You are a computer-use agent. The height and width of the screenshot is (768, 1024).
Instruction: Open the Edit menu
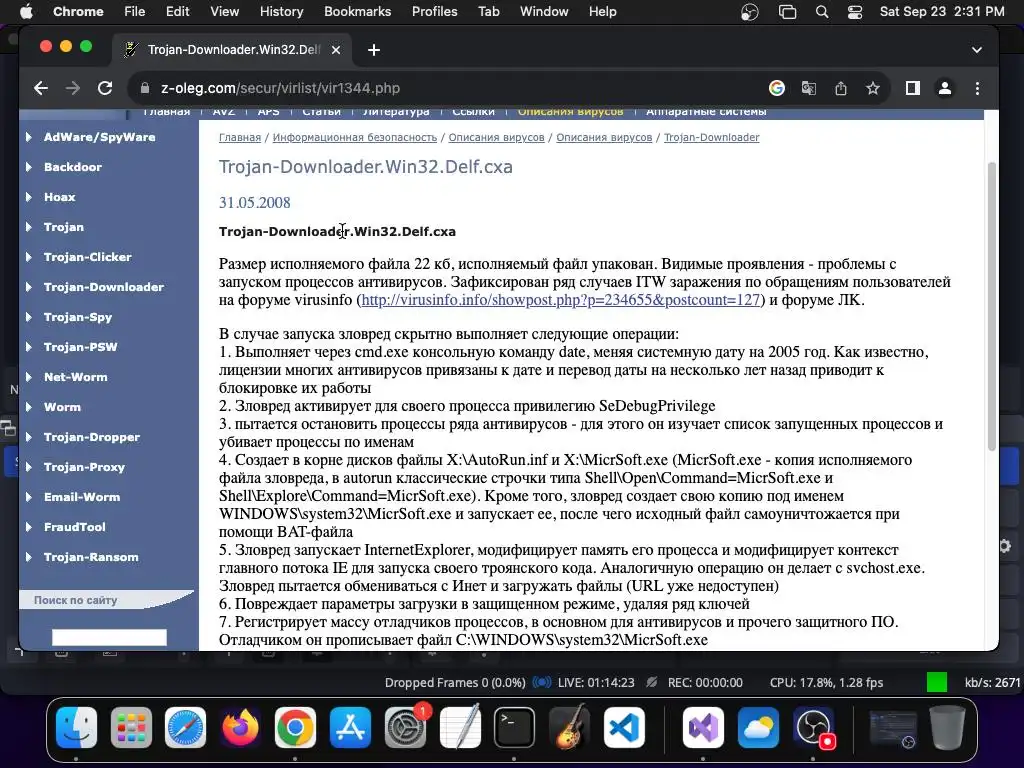[177, 12]
